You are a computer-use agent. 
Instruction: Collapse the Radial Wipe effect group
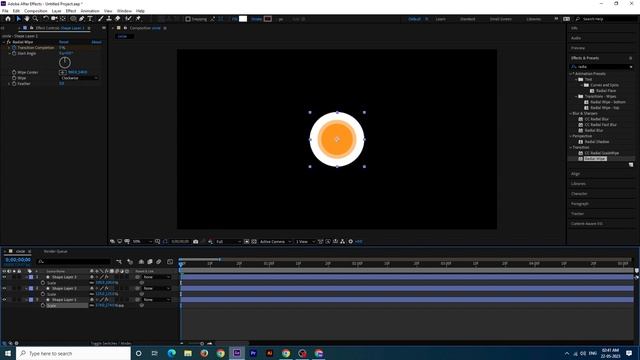tap(4, 42)
